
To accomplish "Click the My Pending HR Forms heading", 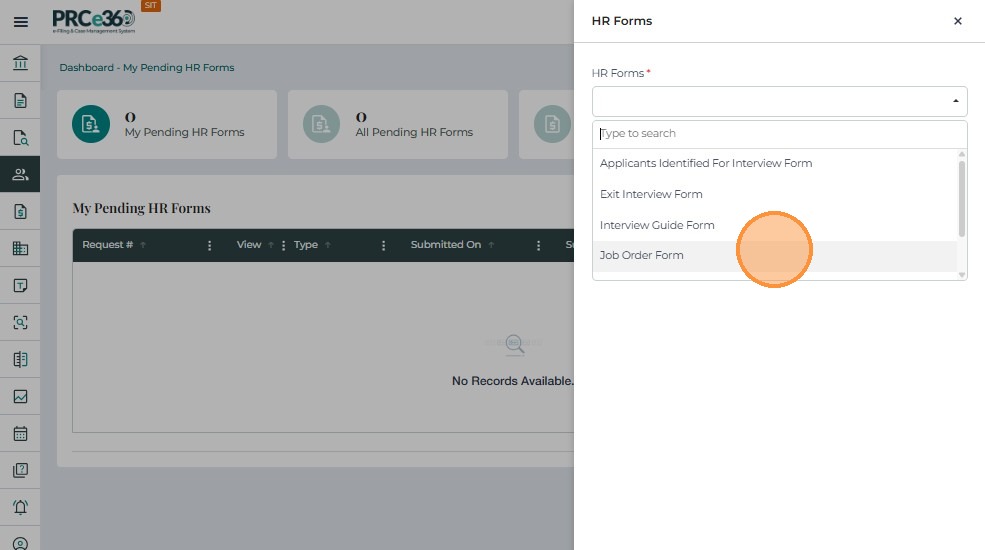I will tap(141, 208).
